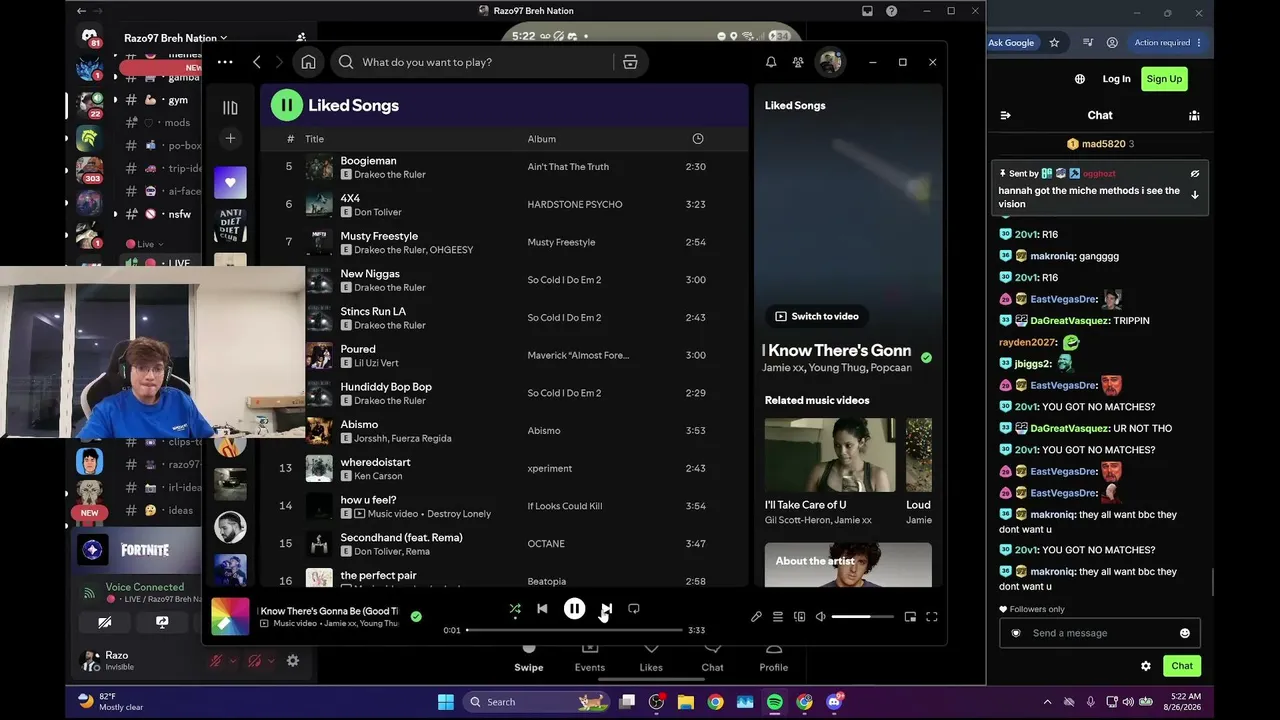The height and width of the screenshot is (720, 1280).
Task: Open the Lil Uzi Vert artist link
Action: point(377,363)
